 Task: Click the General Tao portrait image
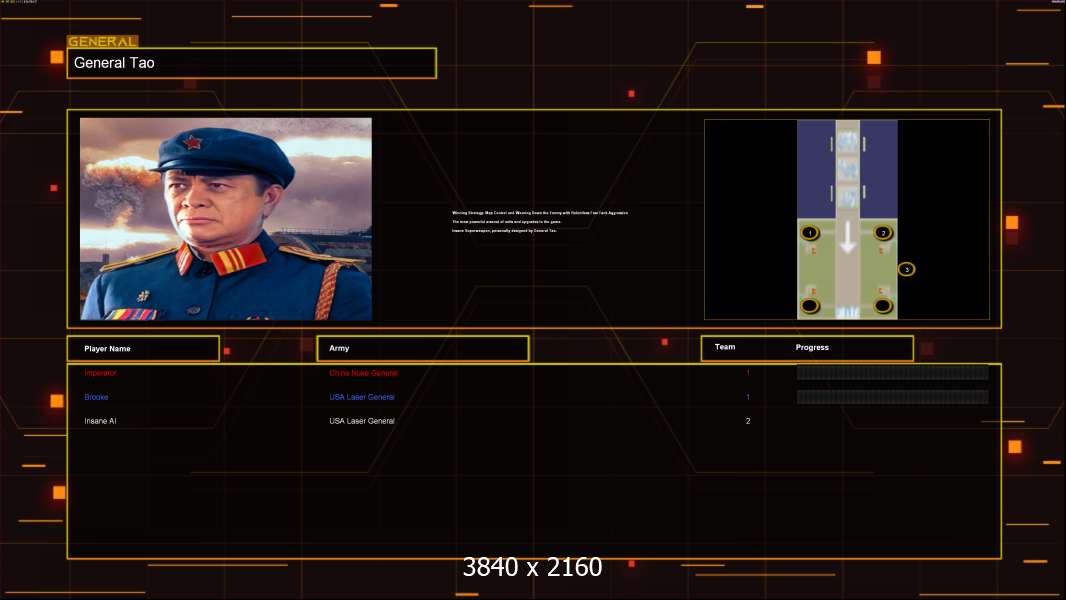click(226, 219)
